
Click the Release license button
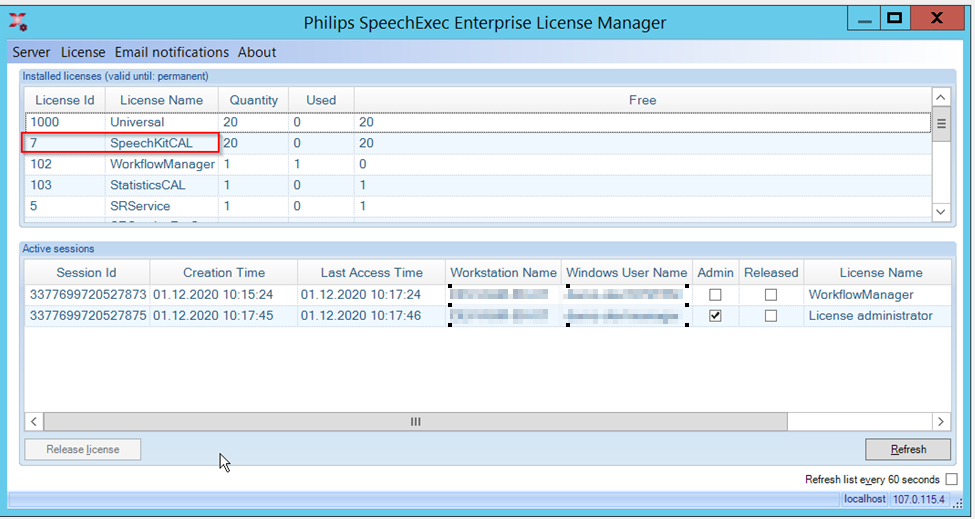(83, 449)
